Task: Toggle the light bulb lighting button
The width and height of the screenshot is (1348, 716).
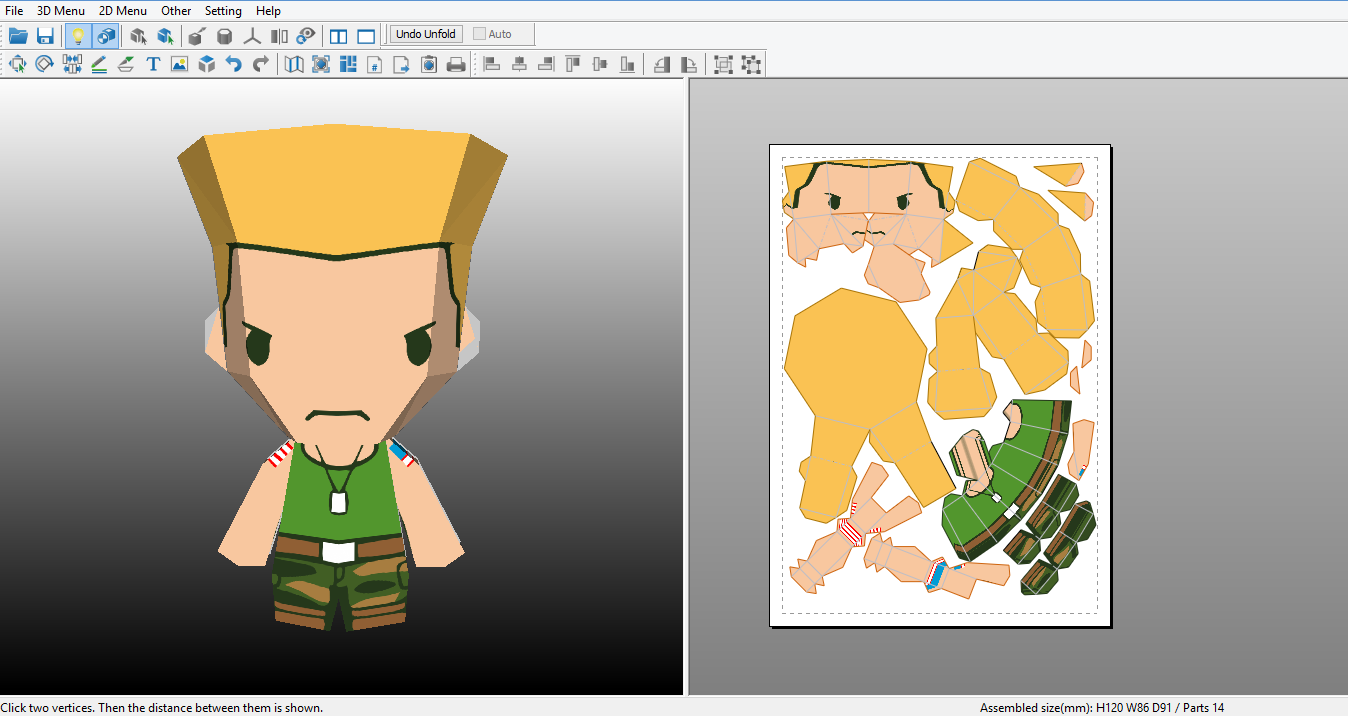Action: coord(78,36)
